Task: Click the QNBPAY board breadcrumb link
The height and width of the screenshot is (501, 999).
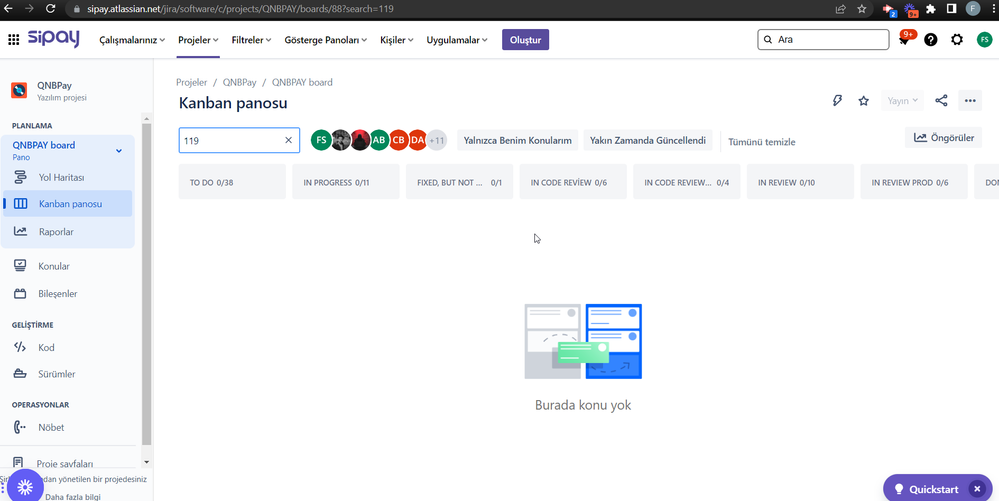Action: (302, 82)
